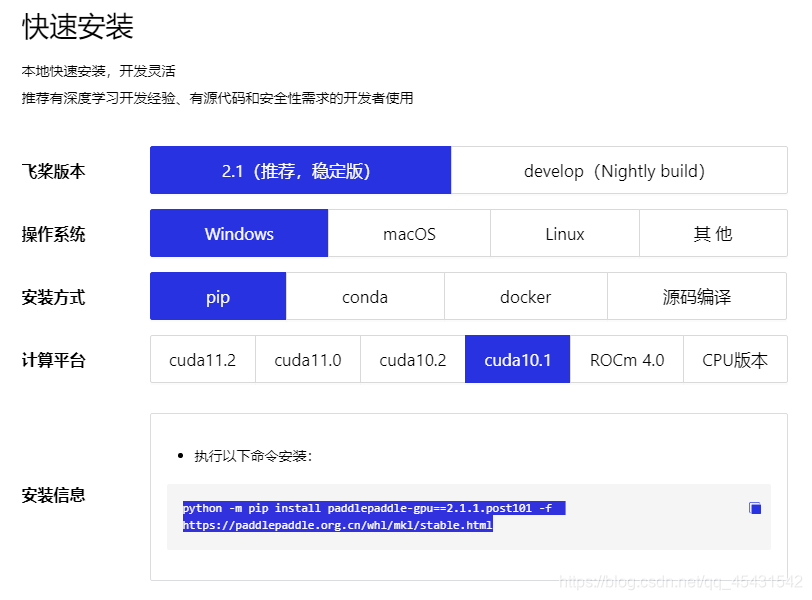Click the 飞桨版本 row label
This screenshot has width=812, height=600.
[53, 171]
